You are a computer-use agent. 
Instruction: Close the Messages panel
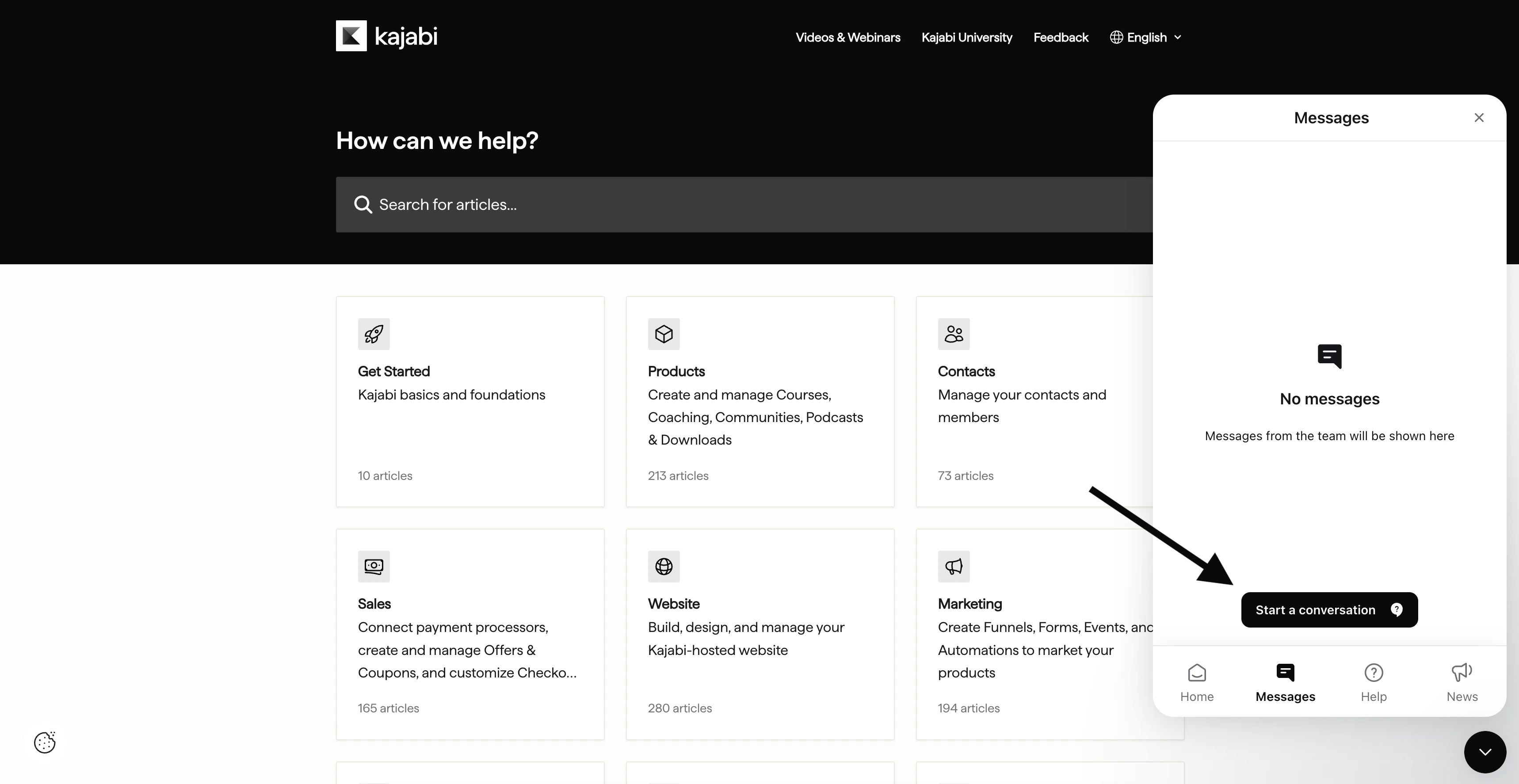tap(1479, 118)
